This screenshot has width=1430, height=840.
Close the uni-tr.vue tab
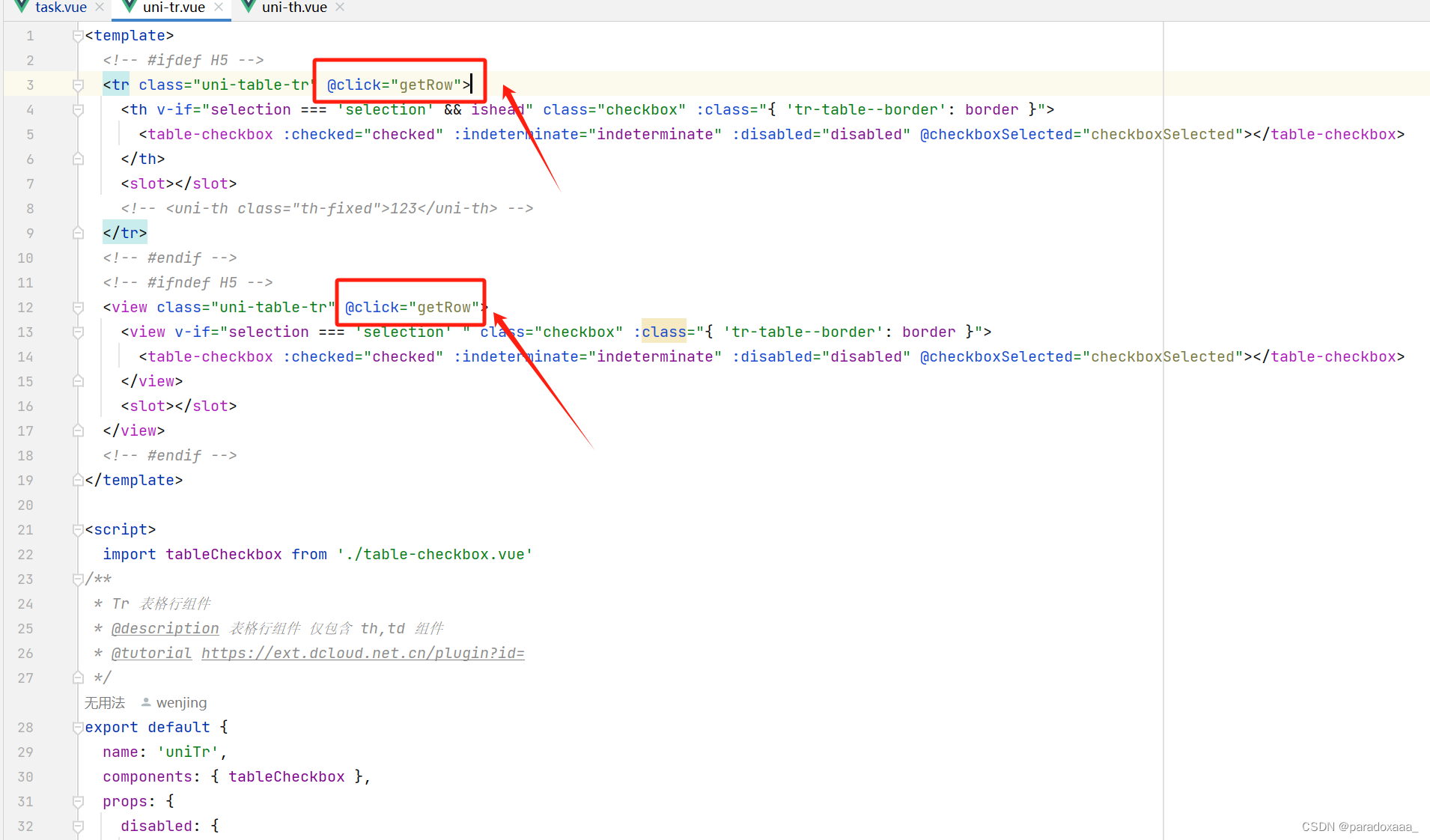point(219,7)
